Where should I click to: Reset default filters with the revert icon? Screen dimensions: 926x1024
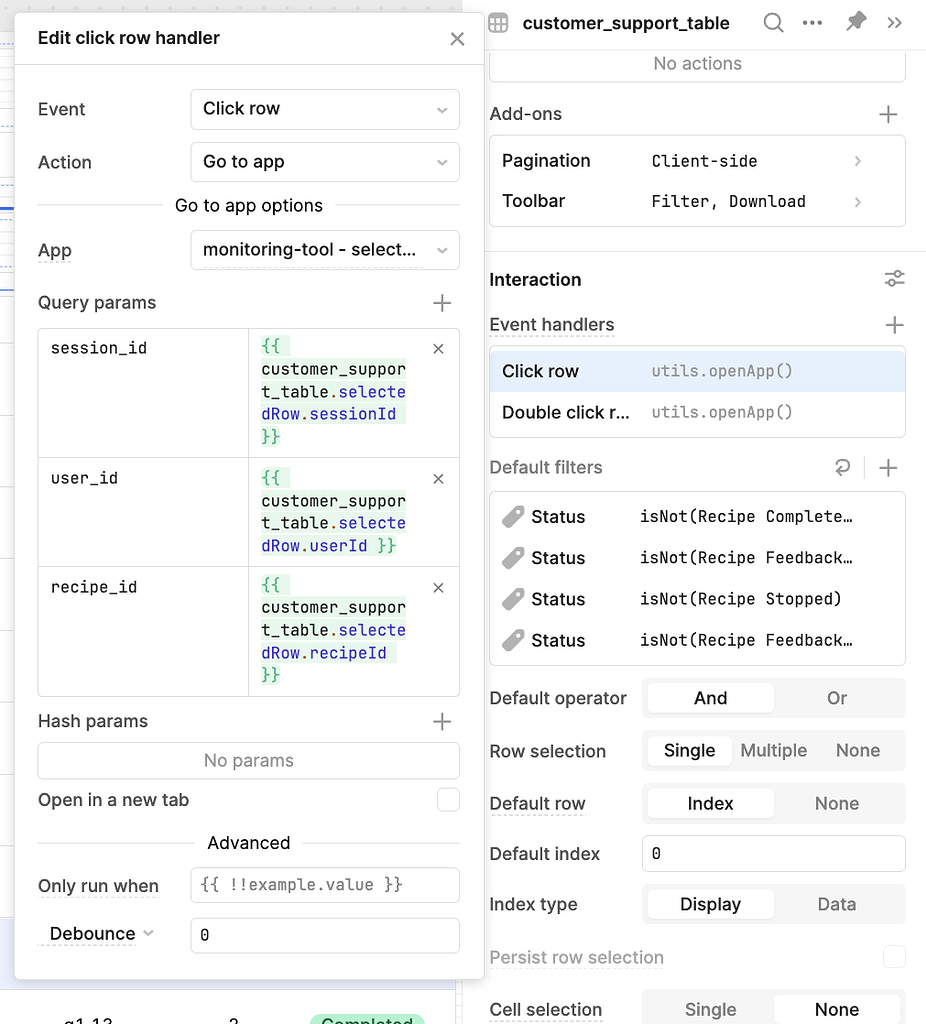843,468
